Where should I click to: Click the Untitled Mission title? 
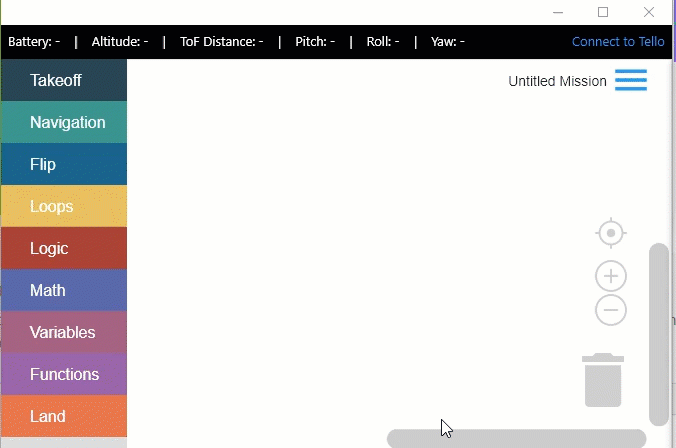pos(557,81)
